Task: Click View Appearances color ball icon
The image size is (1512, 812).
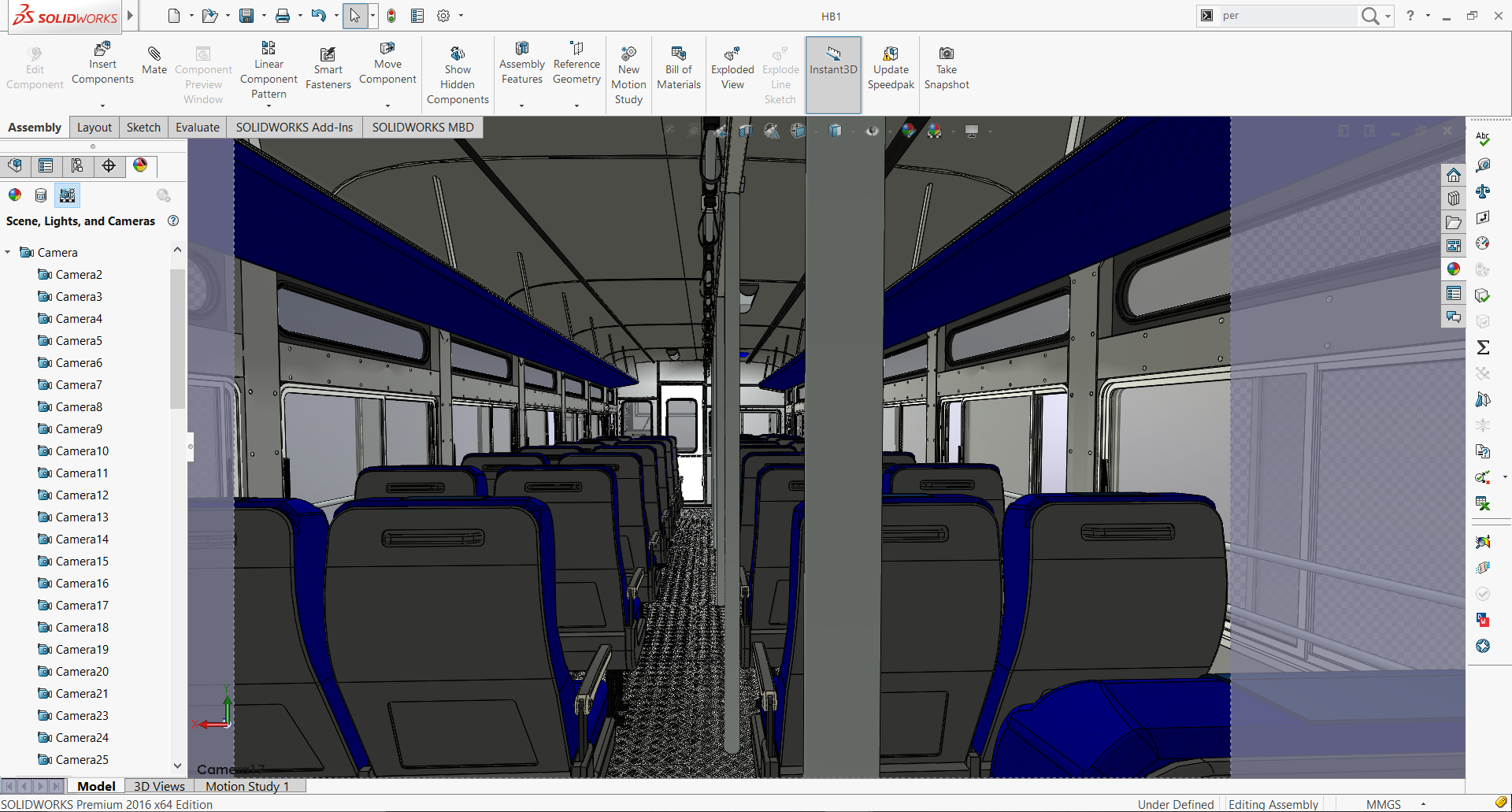Action: (x=14, y=195)
